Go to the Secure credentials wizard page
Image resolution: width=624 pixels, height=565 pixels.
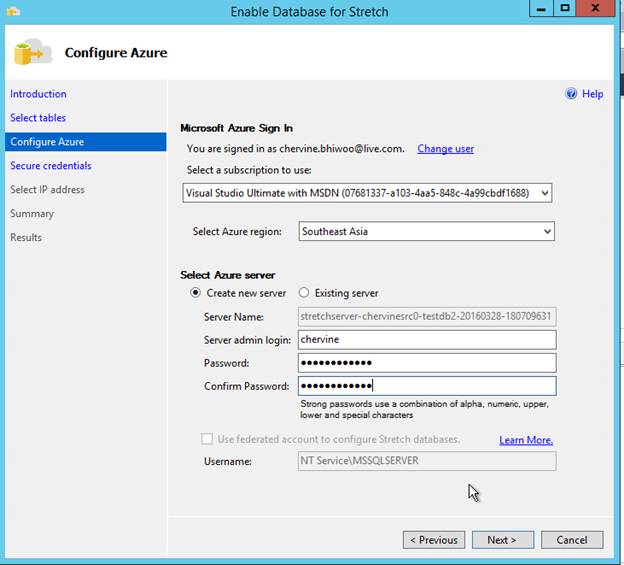51,166
